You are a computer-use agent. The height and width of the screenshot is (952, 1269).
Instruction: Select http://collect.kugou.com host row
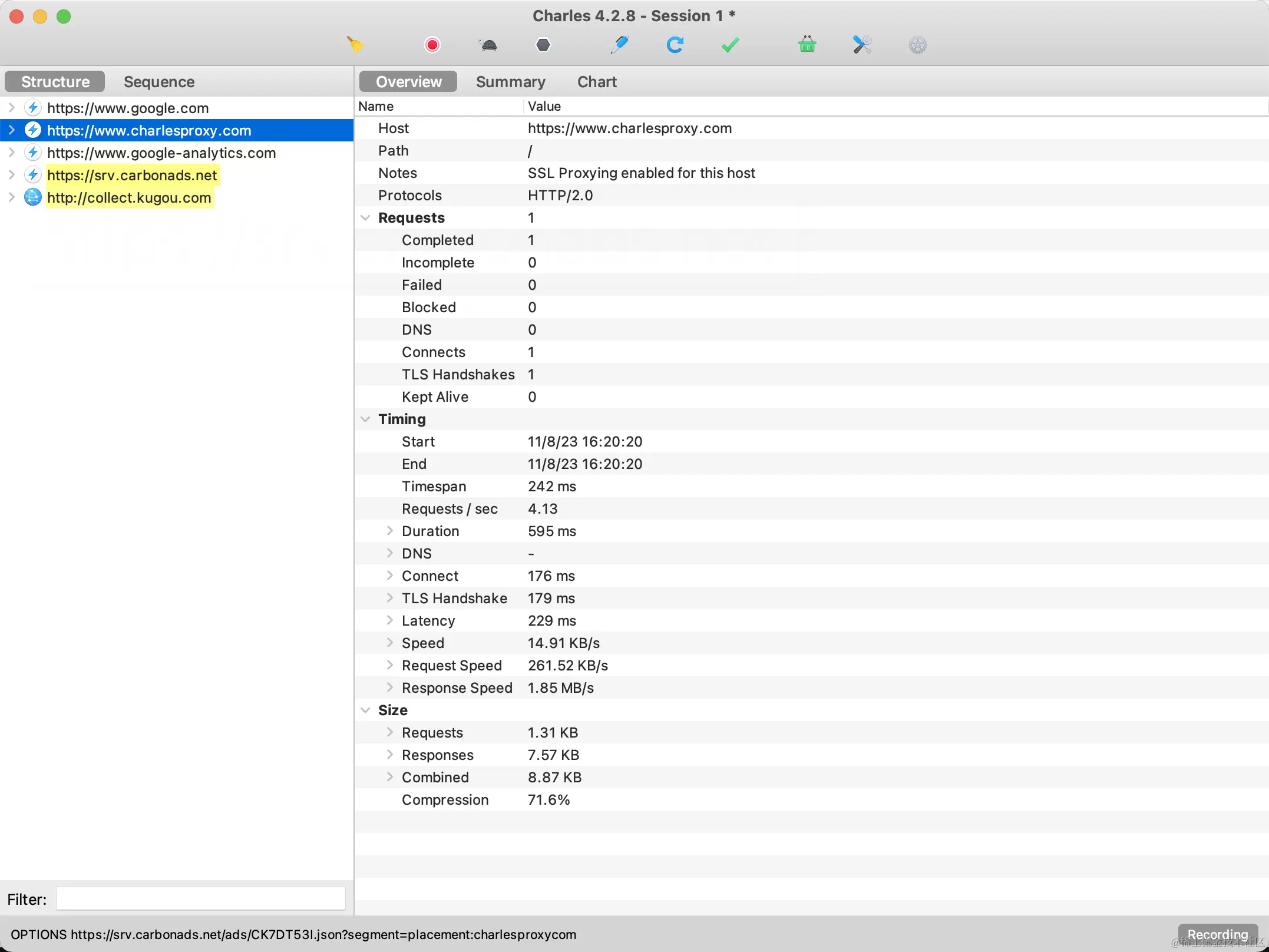click(177, 197)
